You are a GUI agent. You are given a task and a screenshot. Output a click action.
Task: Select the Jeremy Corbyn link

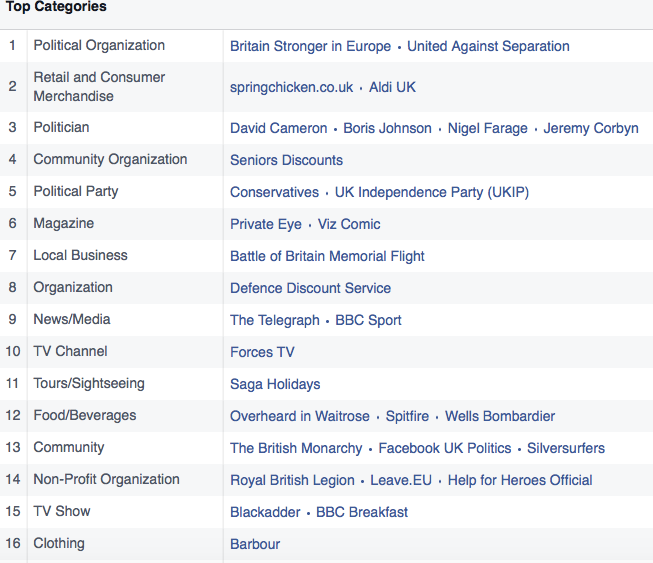coord(591,129)
